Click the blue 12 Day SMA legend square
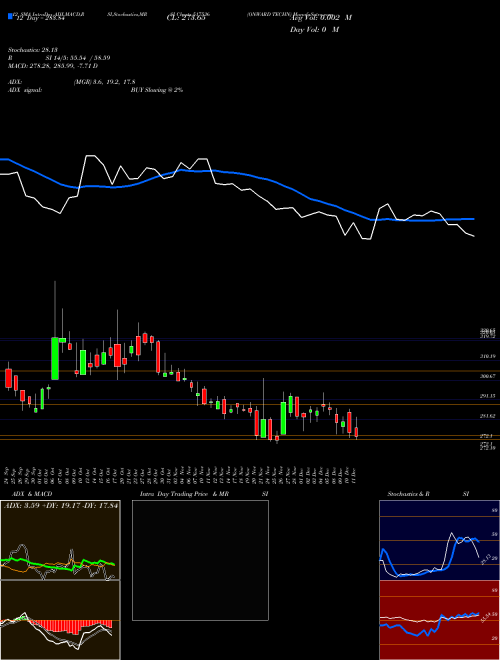This screenshot has width=500, height=660. pos(10,16)
